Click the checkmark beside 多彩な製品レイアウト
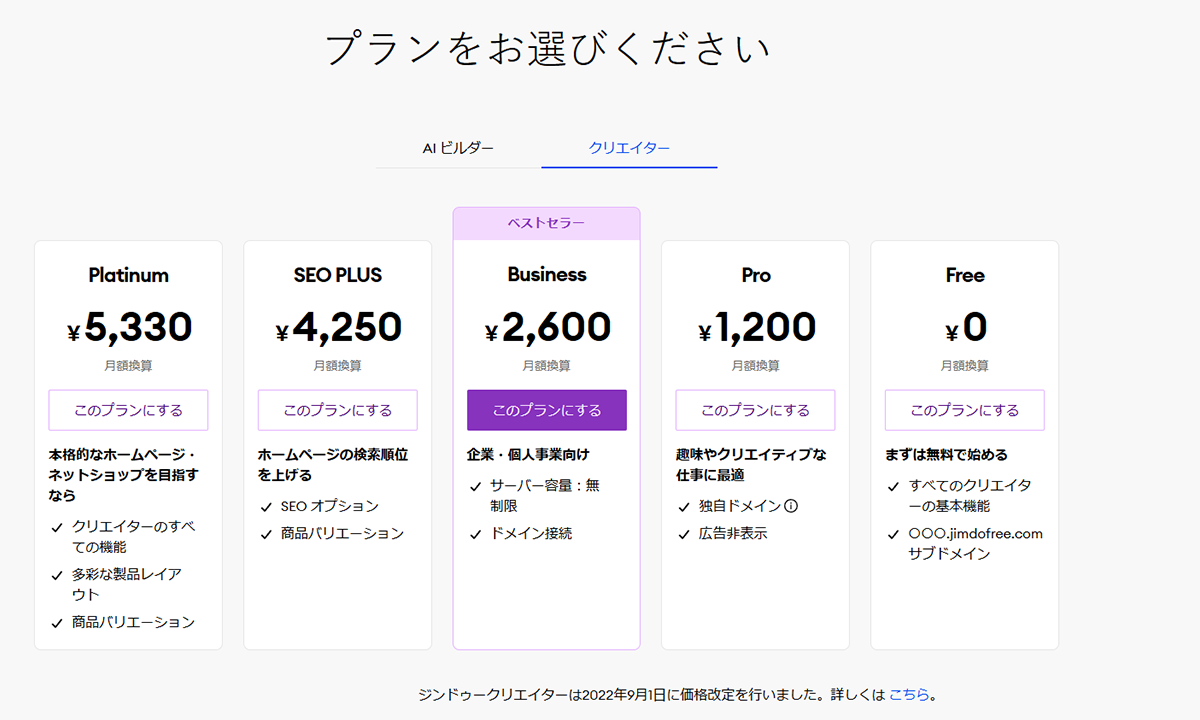Screen dimensions: 1200x720 point(57,575)
